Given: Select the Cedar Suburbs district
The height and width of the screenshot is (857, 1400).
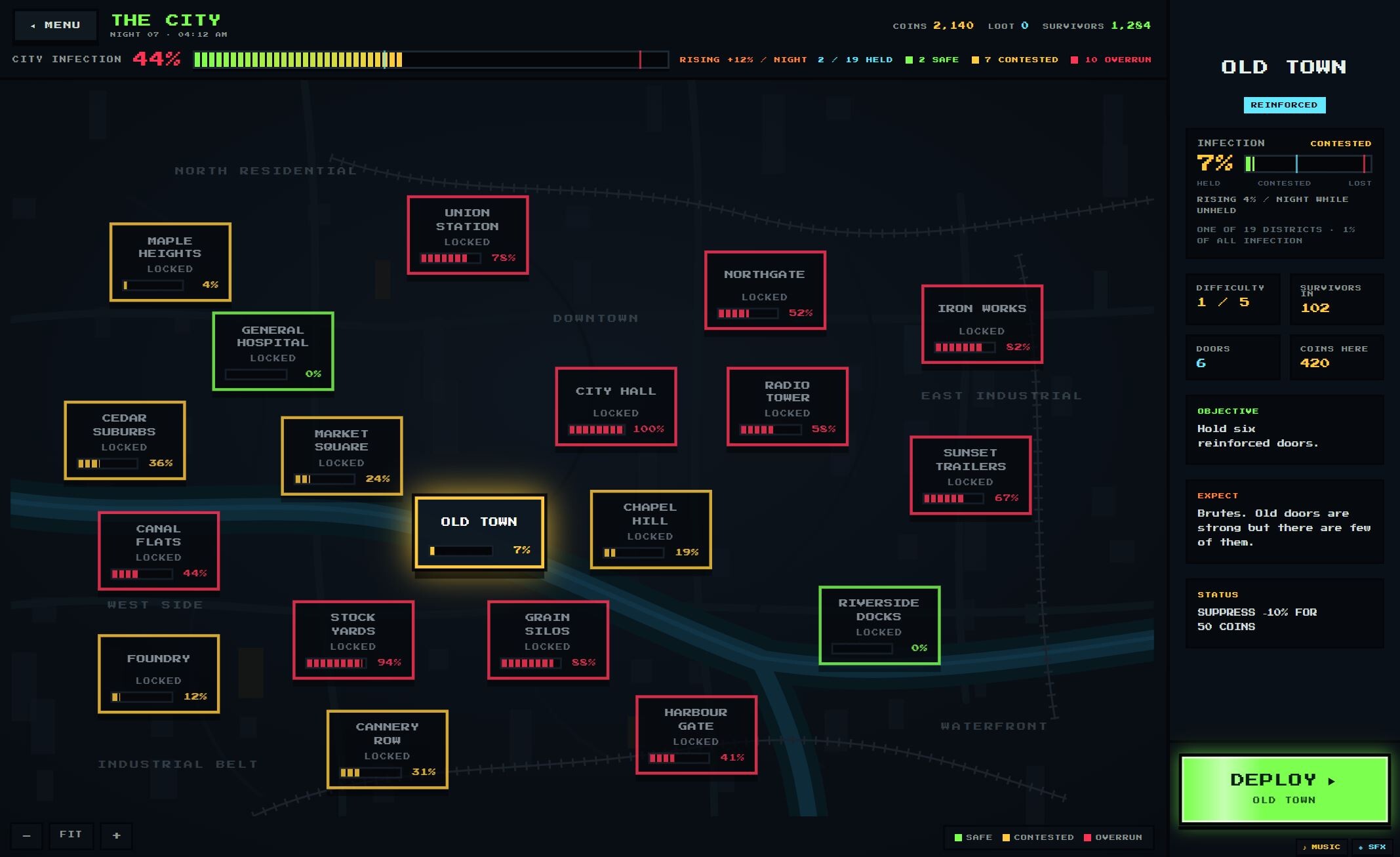Looking at the screenshot, I should point(125,440).
